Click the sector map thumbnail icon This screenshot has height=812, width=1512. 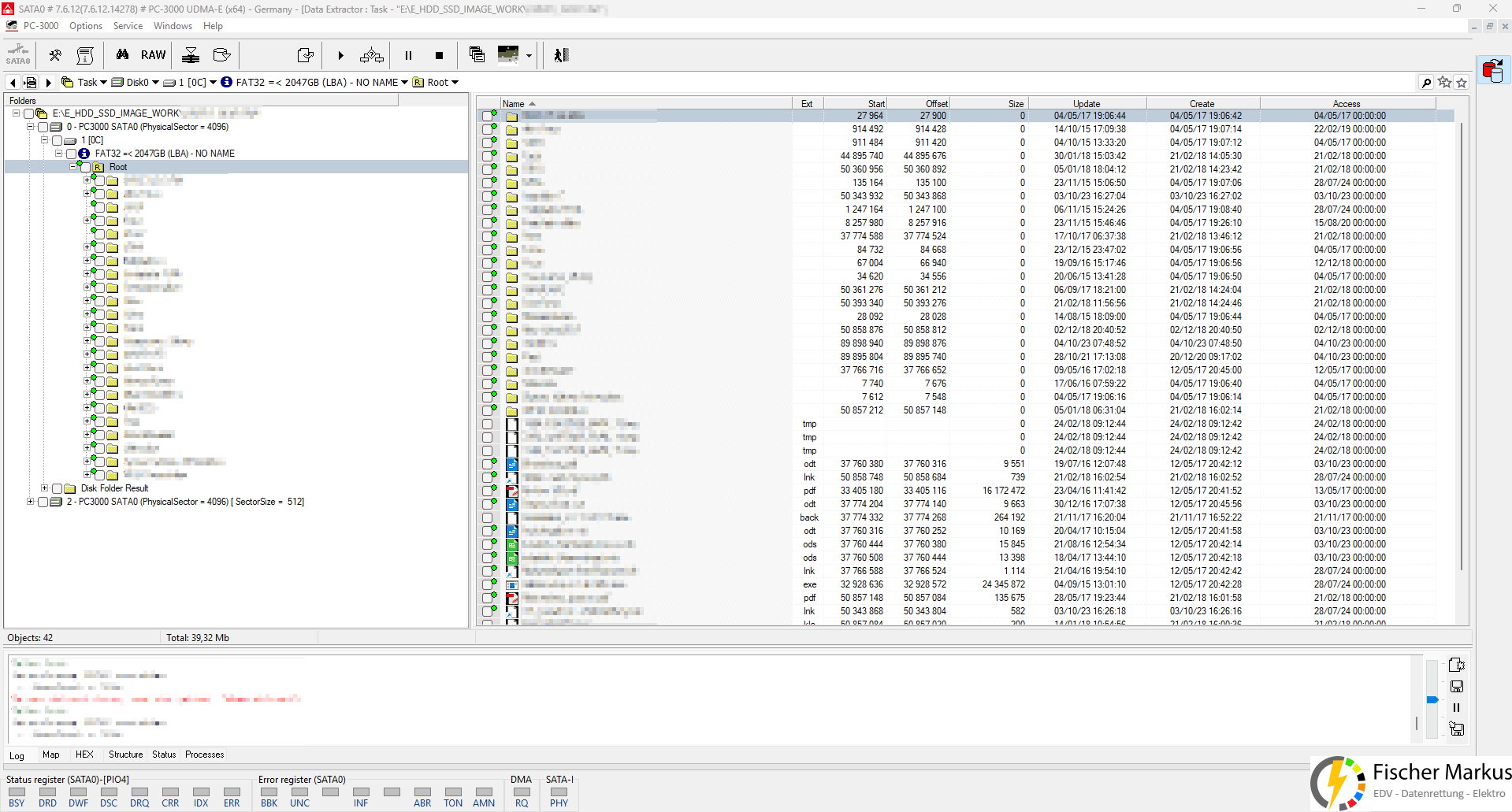pyautogui.click(x=508, y=54)
